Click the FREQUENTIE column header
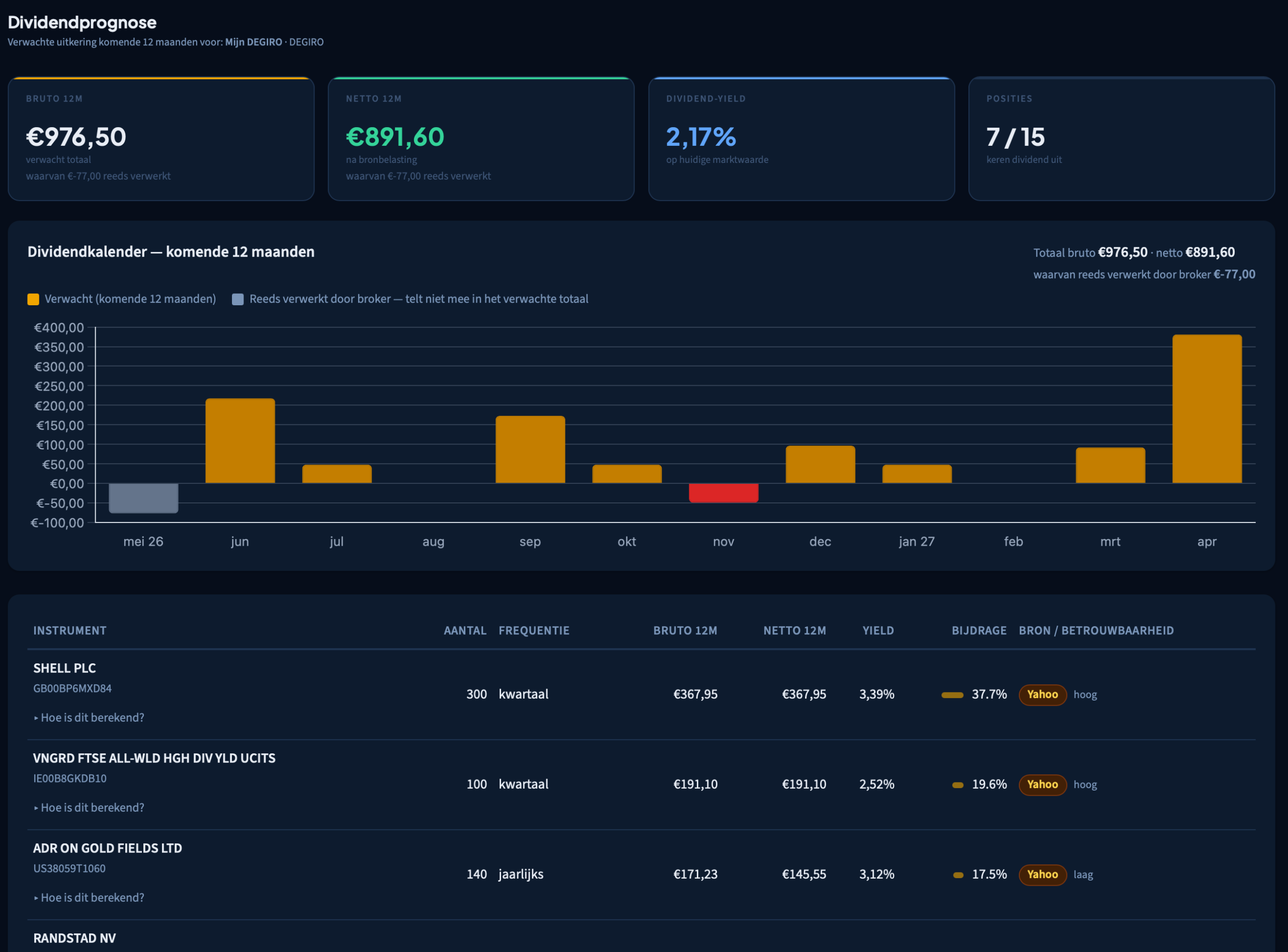The image size is (1288, 952). click(534, 631)
